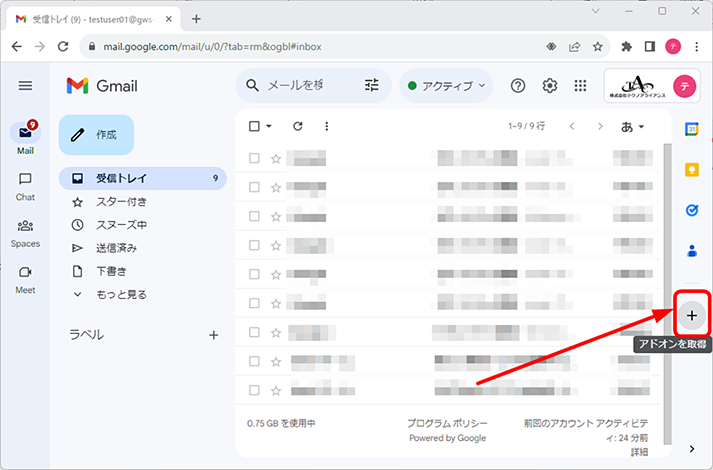Click the Gmail logo

pos(102,86)
